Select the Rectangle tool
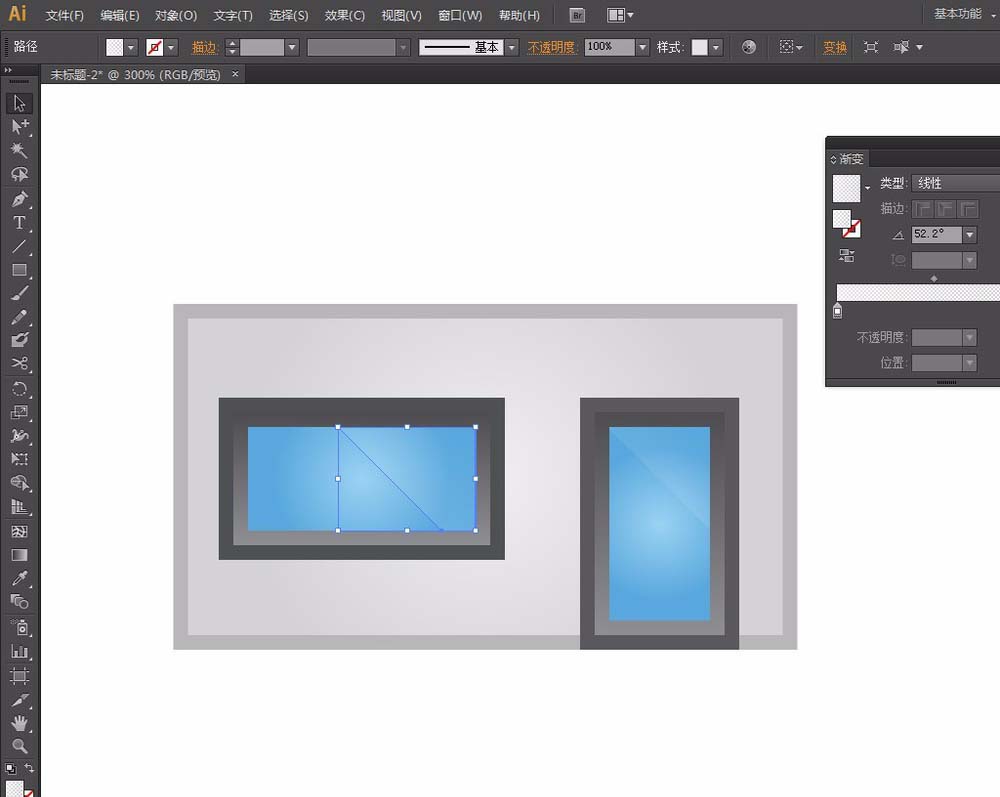The image size is (1000, 797). coord(19,270)
